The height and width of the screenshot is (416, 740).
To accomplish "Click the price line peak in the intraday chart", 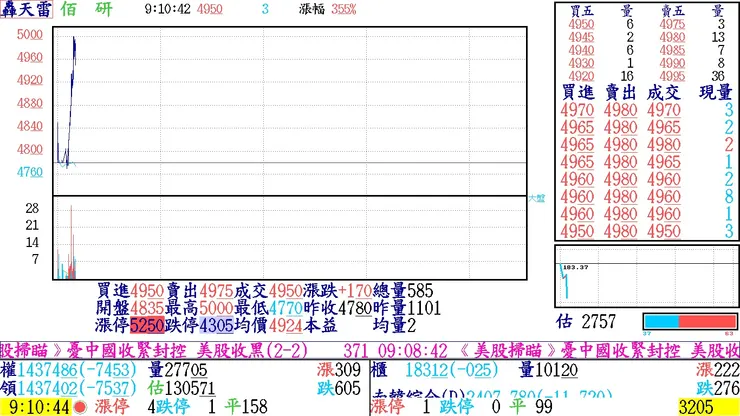I will point(74,38).
